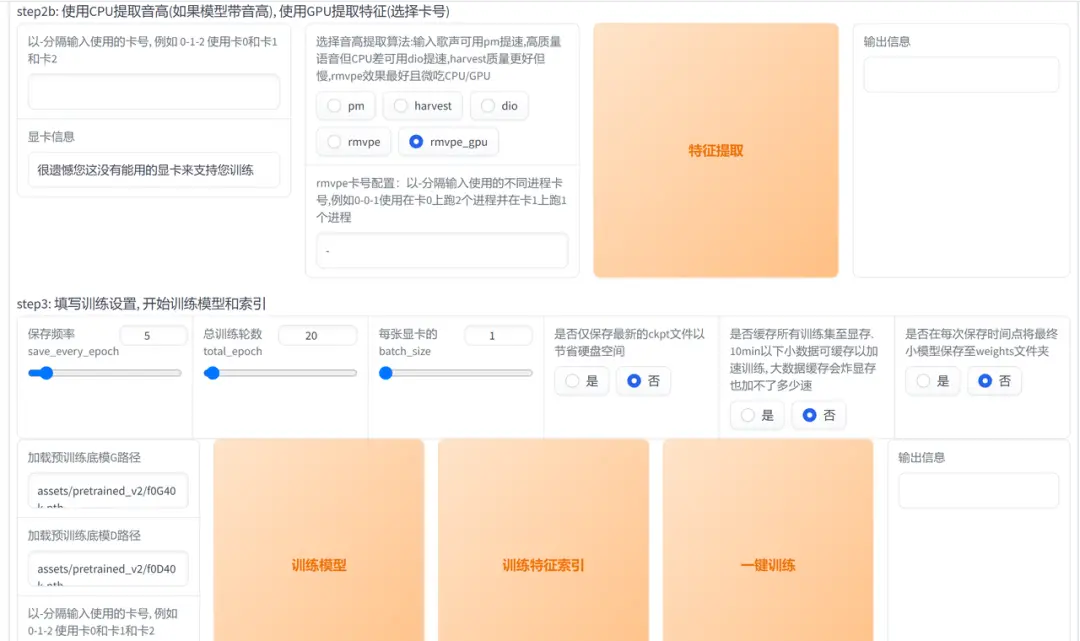The image size is (1080, 641).
Task: Choose 是 for saving small model to weights
Action: pyautogui.click(x=933, y=381)
